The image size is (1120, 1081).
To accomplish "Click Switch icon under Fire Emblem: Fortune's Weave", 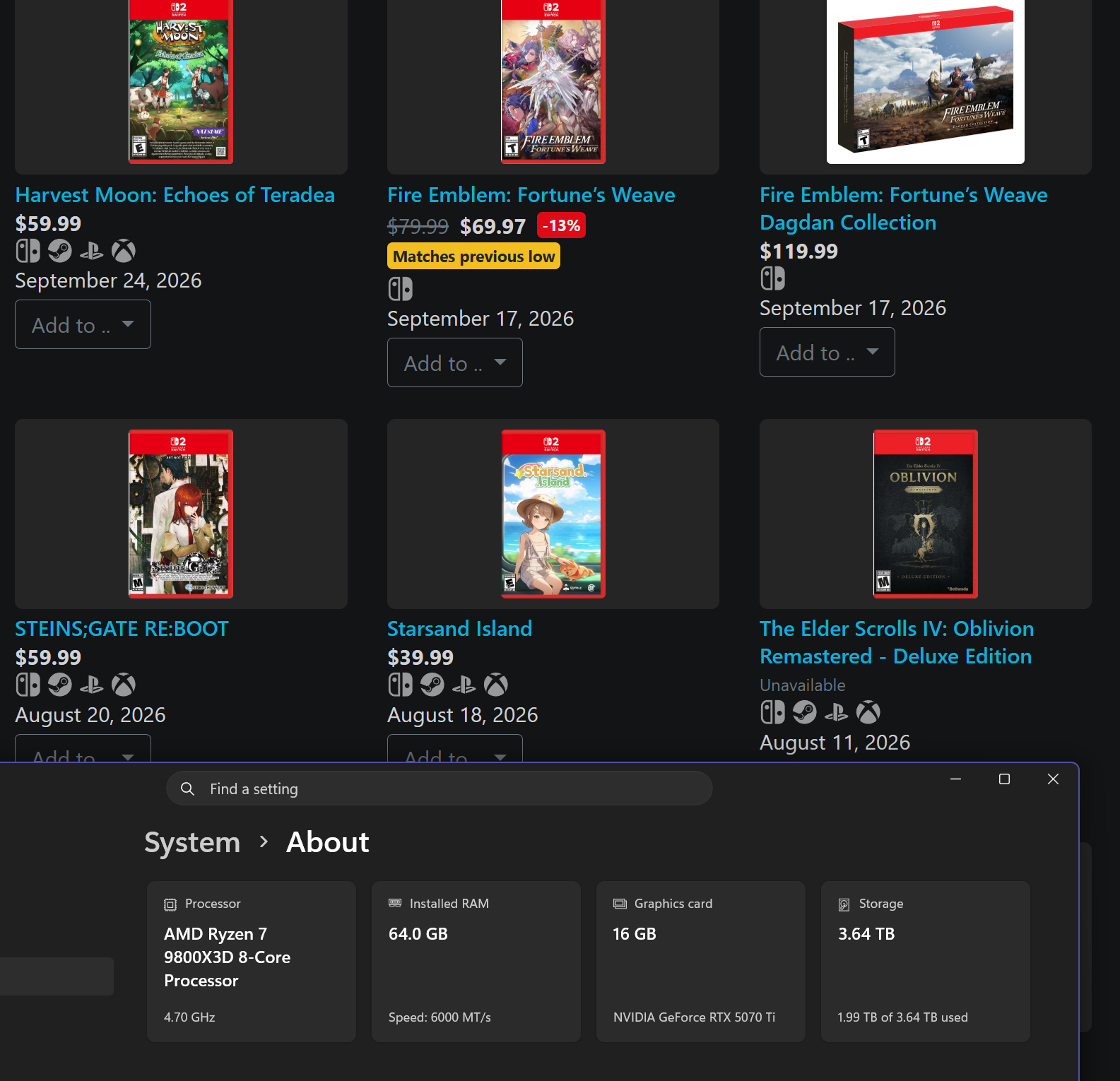I will [x=401, y=289].
